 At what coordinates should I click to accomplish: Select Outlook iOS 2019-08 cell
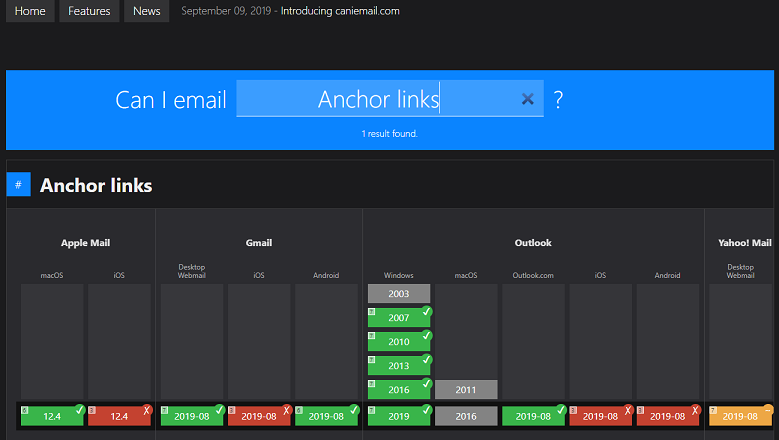pyautogui.click(x=601, y=416)
